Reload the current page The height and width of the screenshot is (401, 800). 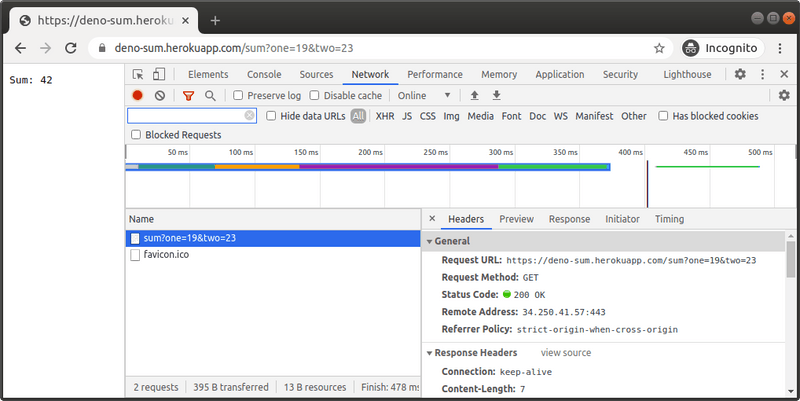point(71,48)
